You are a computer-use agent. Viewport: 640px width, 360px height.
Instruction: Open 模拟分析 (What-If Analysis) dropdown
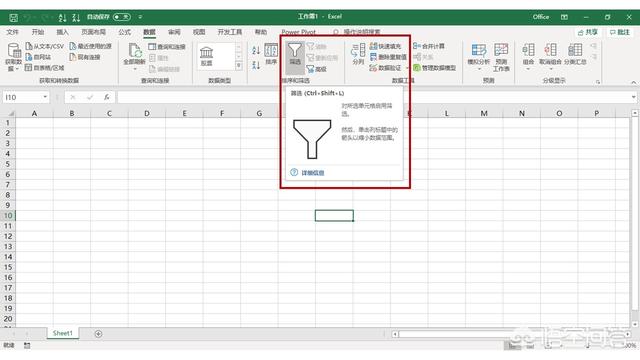pyautogui.click(x=478, y=57)
